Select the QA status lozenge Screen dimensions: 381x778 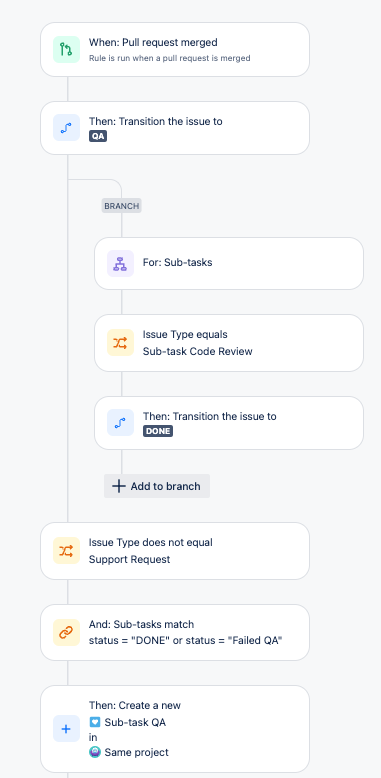98,136
